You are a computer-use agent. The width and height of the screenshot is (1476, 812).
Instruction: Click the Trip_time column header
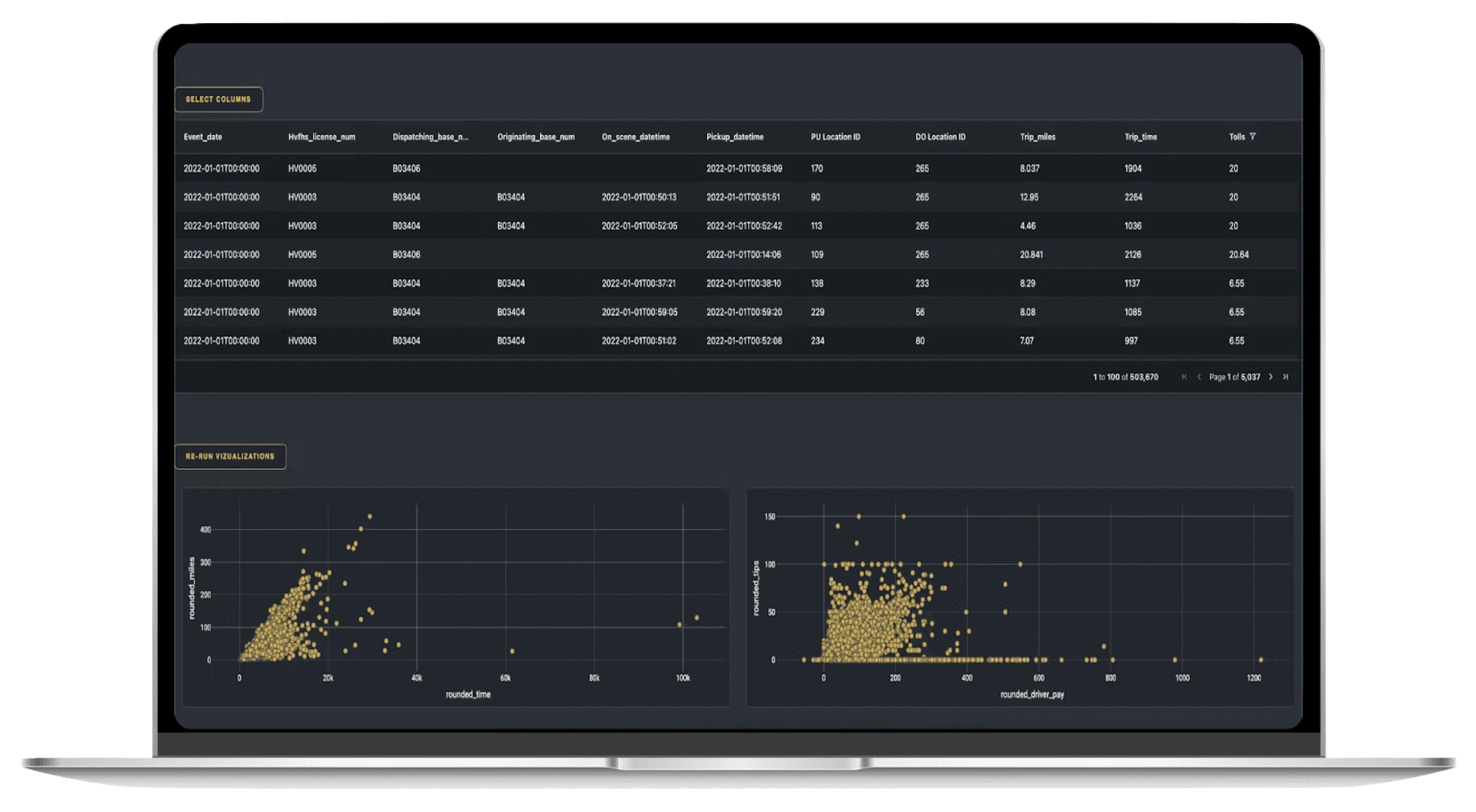[x=1140, y=137]
